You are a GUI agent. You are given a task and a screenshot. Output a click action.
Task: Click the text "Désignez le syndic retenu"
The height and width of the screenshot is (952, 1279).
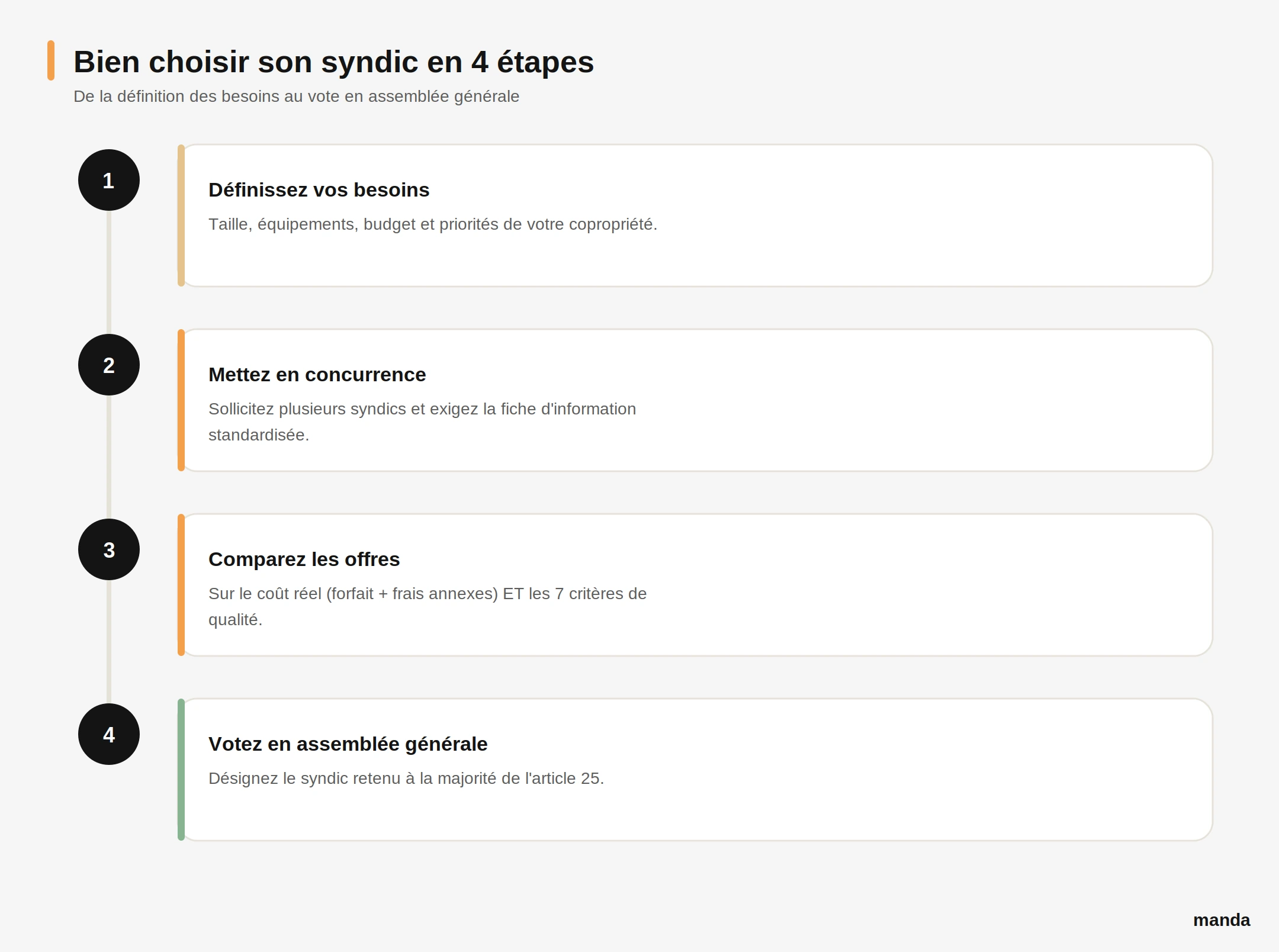304,779
